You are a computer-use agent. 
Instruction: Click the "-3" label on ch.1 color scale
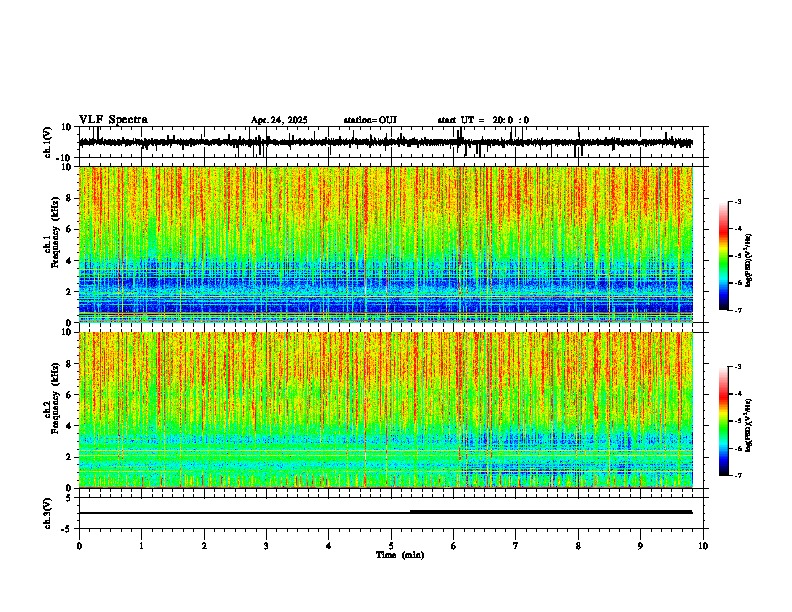(x=738, y=202)
